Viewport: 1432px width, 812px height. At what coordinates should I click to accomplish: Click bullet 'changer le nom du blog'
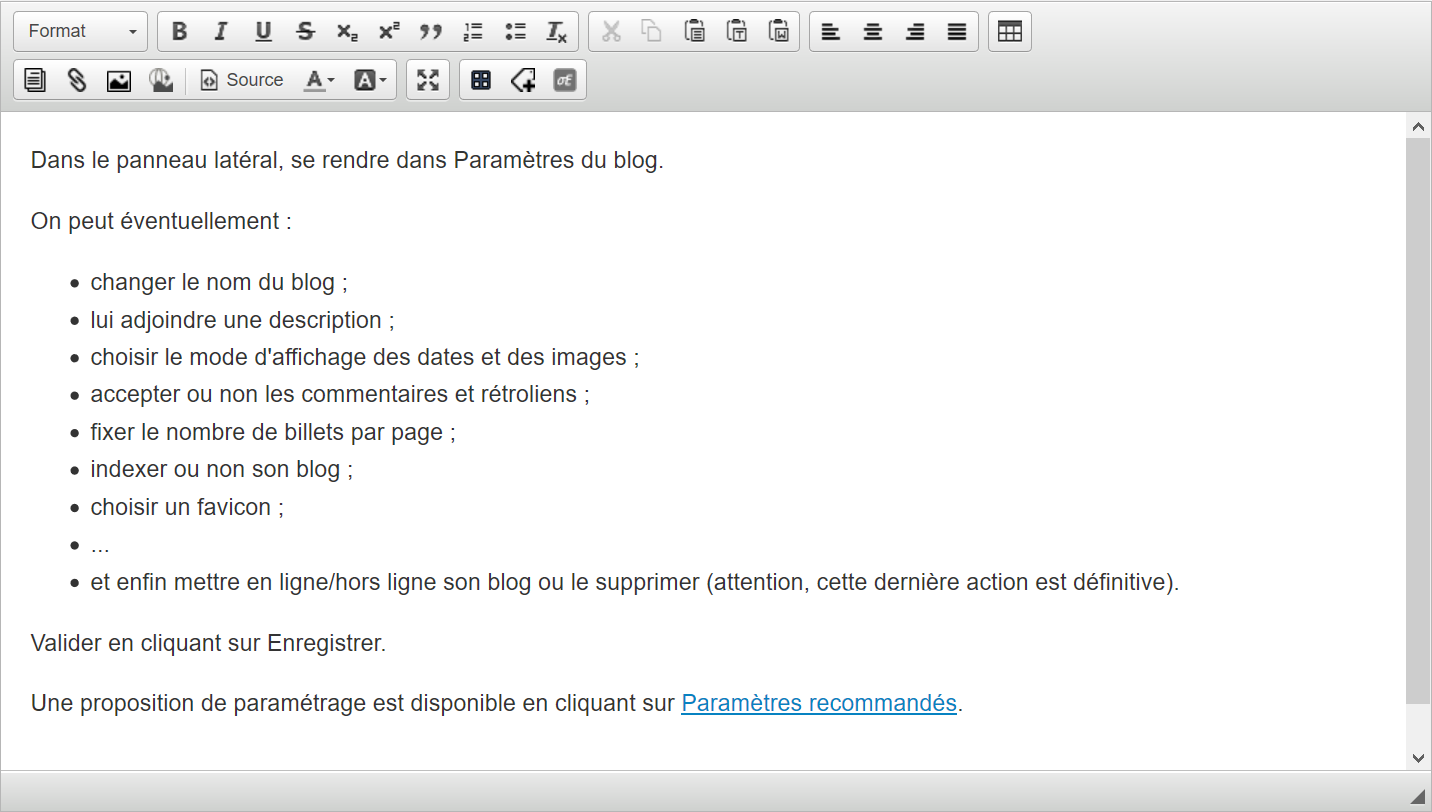pos(219,282)
